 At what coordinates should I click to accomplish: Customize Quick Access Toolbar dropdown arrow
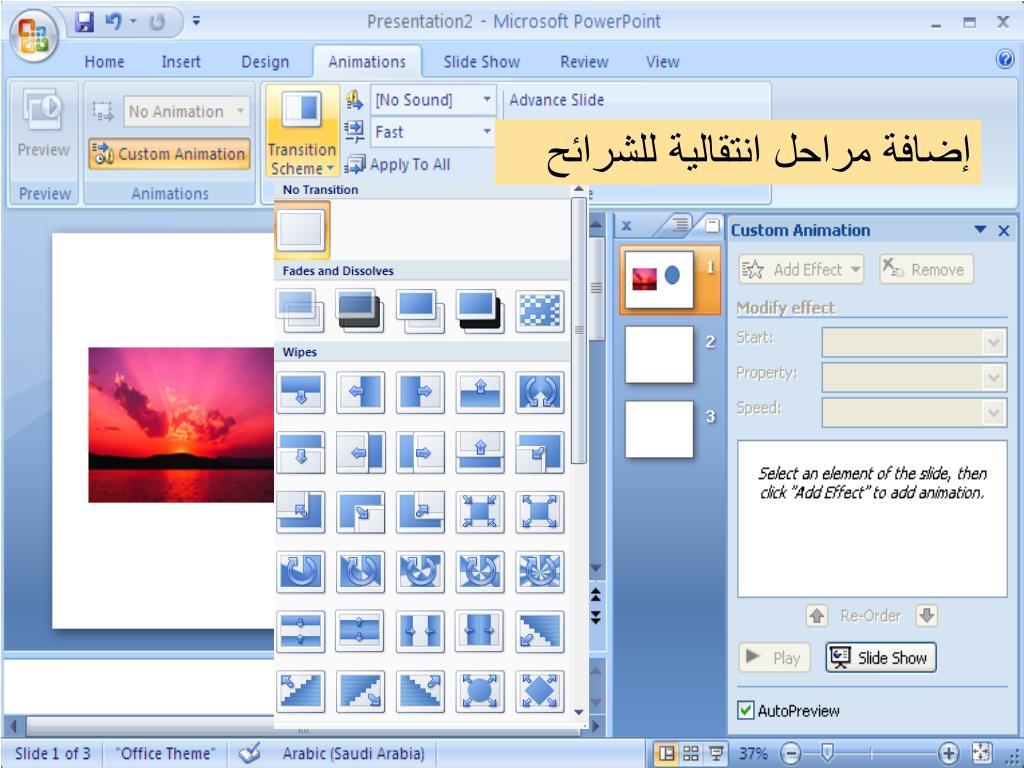click(x=196, y=22)
